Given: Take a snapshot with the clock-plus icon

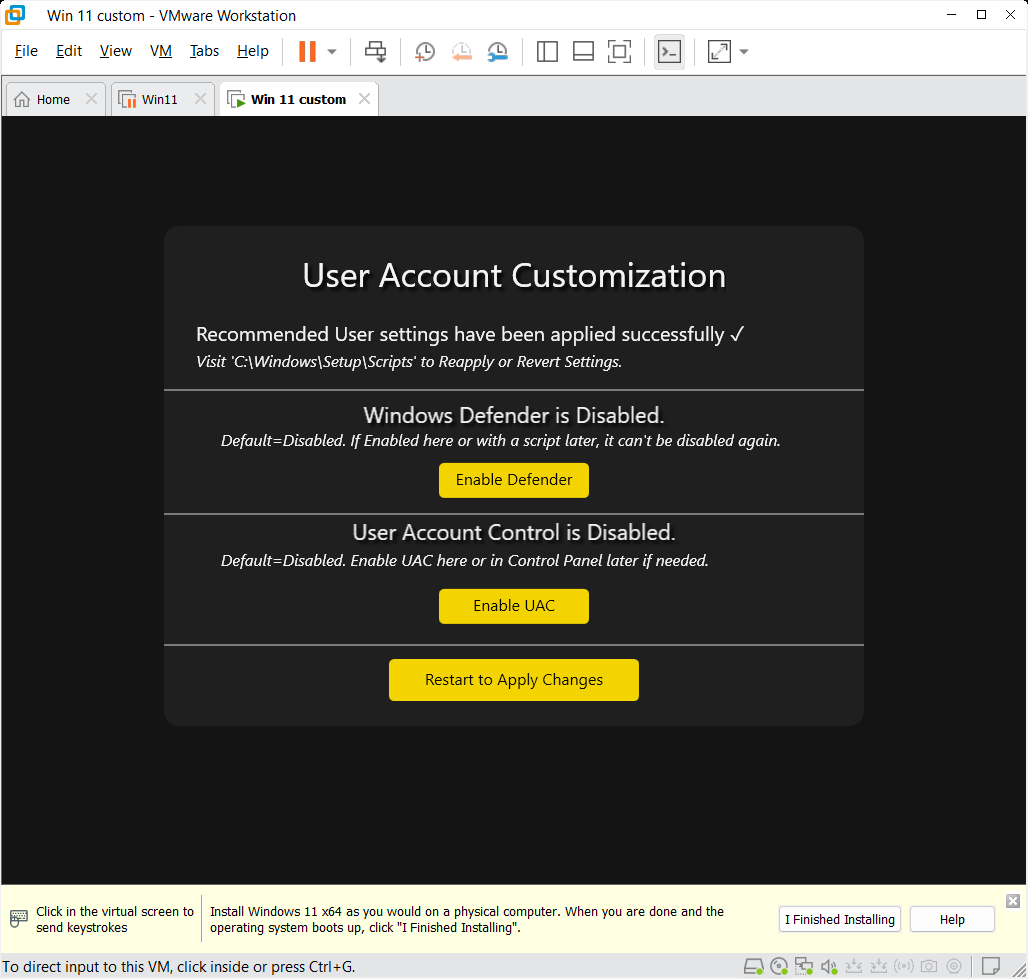Looking at the screenshot, I should 425,51.
